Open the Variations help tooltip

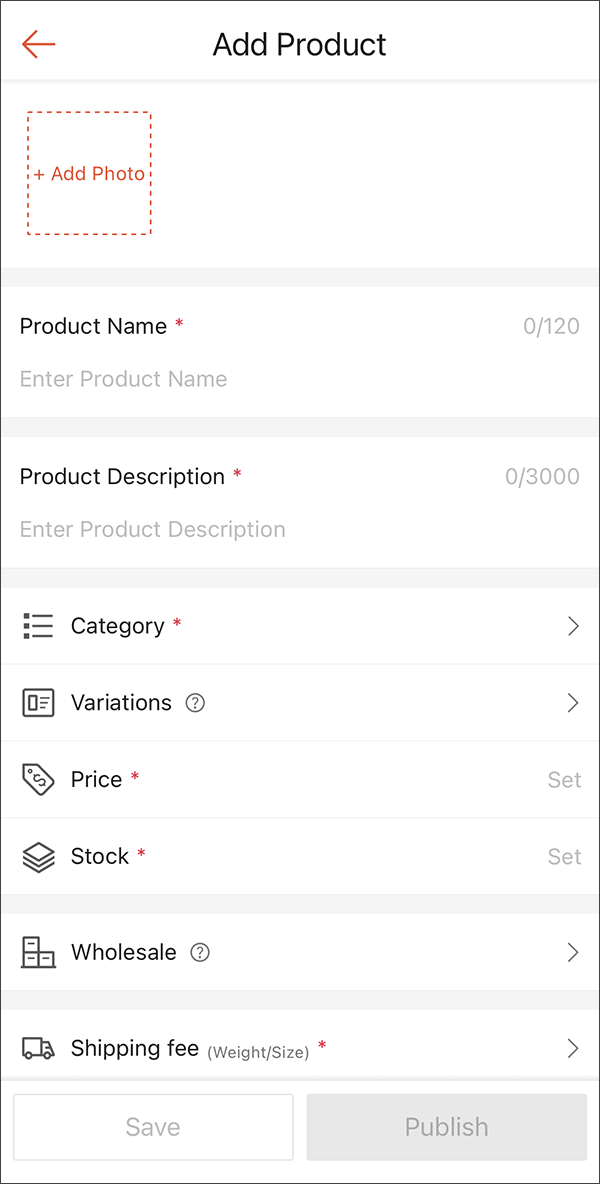coord(196,703)
